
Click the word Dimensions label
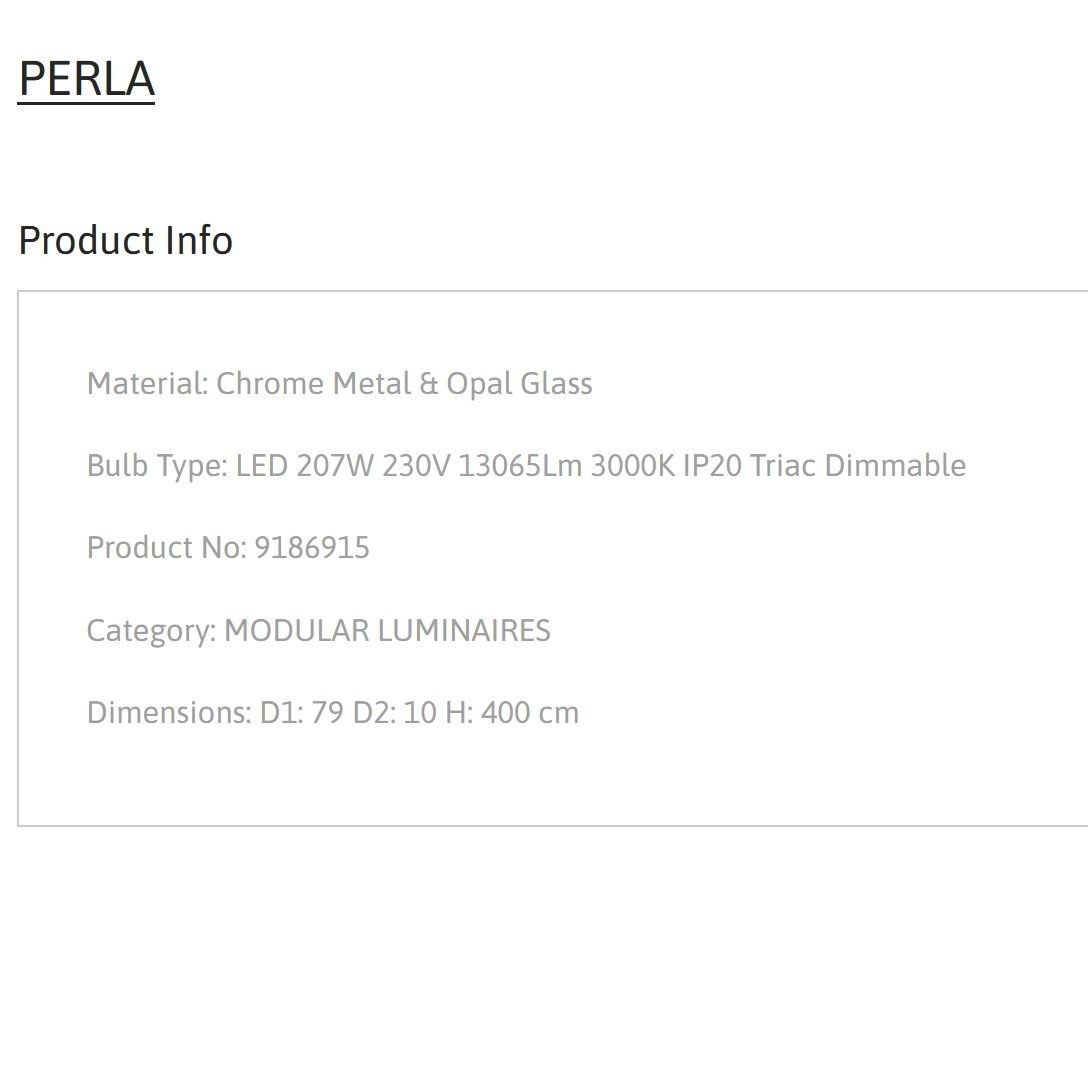tap(169, 713)
